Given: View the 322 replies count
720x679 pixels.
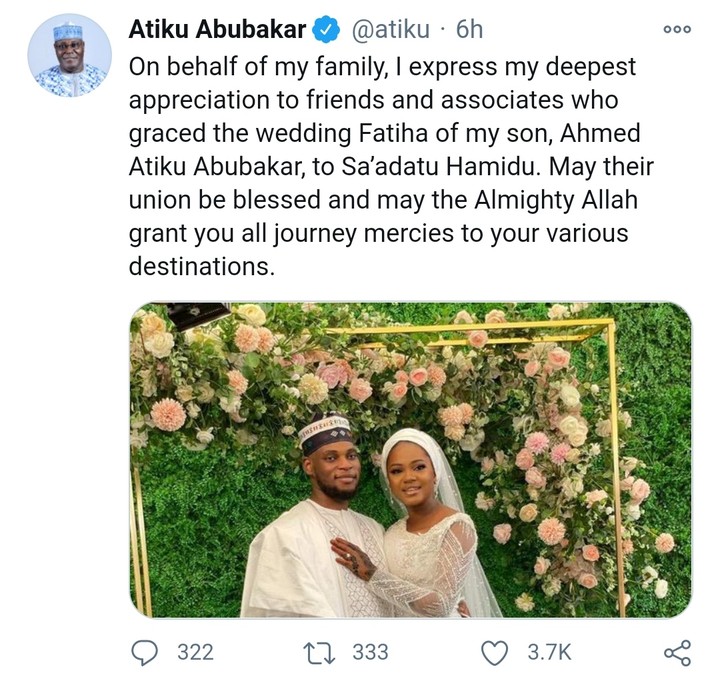Looking at the screenshot, I should (x=195, y=652).
